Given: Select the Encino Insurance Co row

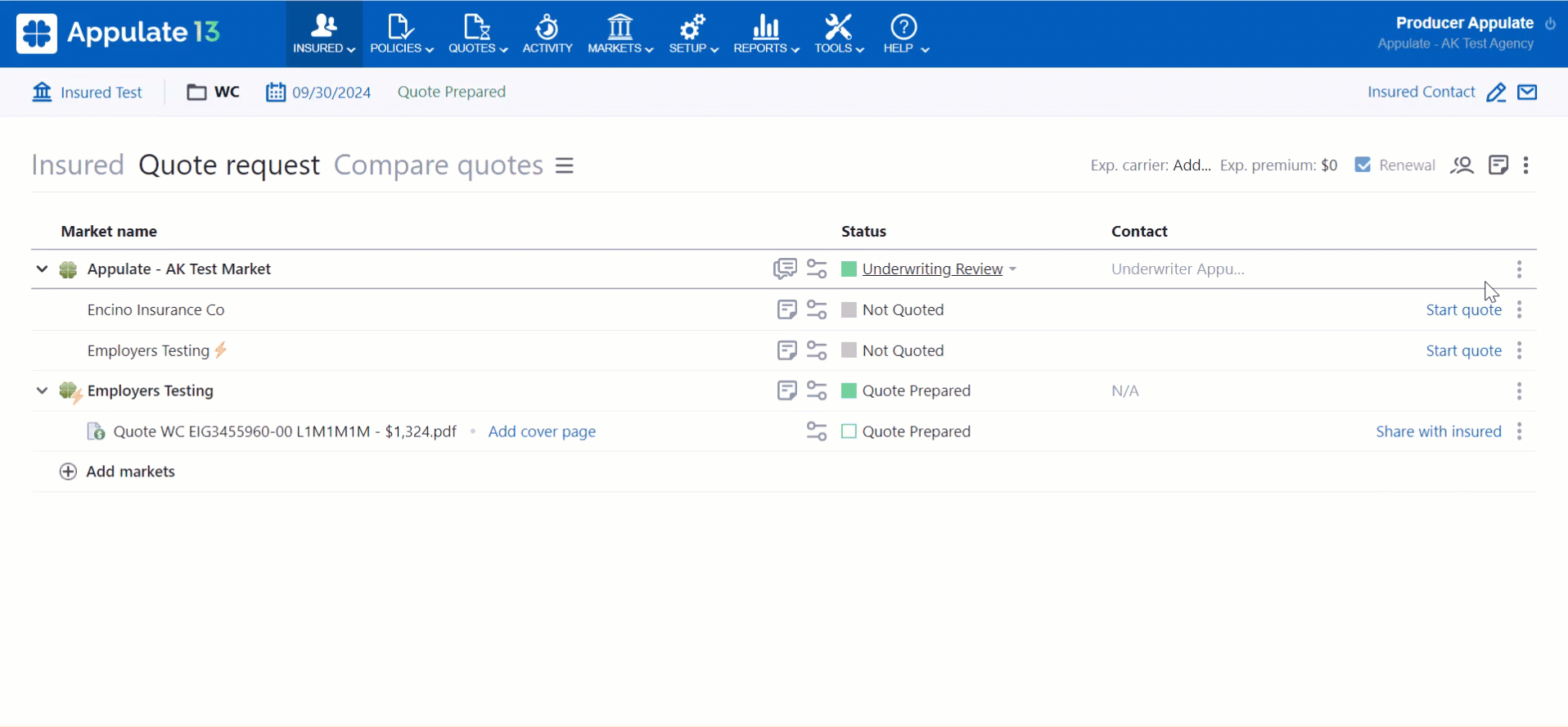Looking at the screenshot, I should [783, 309].
